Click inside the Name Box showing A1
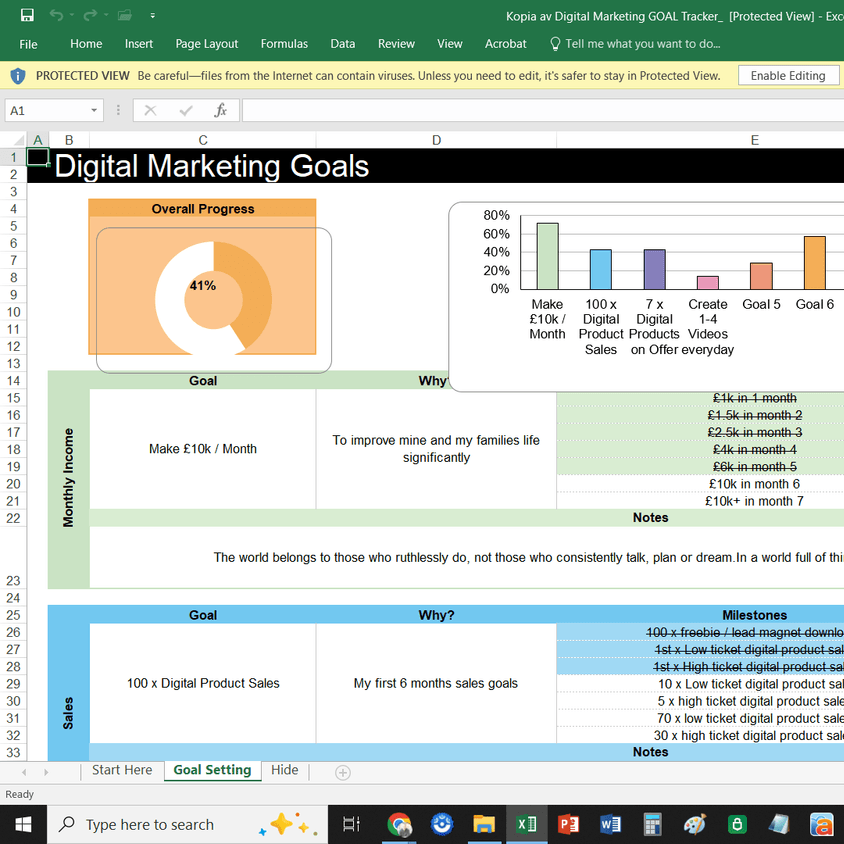Image resolution: width=844 pixels, height=844 pixels. [x=47, y=110]
